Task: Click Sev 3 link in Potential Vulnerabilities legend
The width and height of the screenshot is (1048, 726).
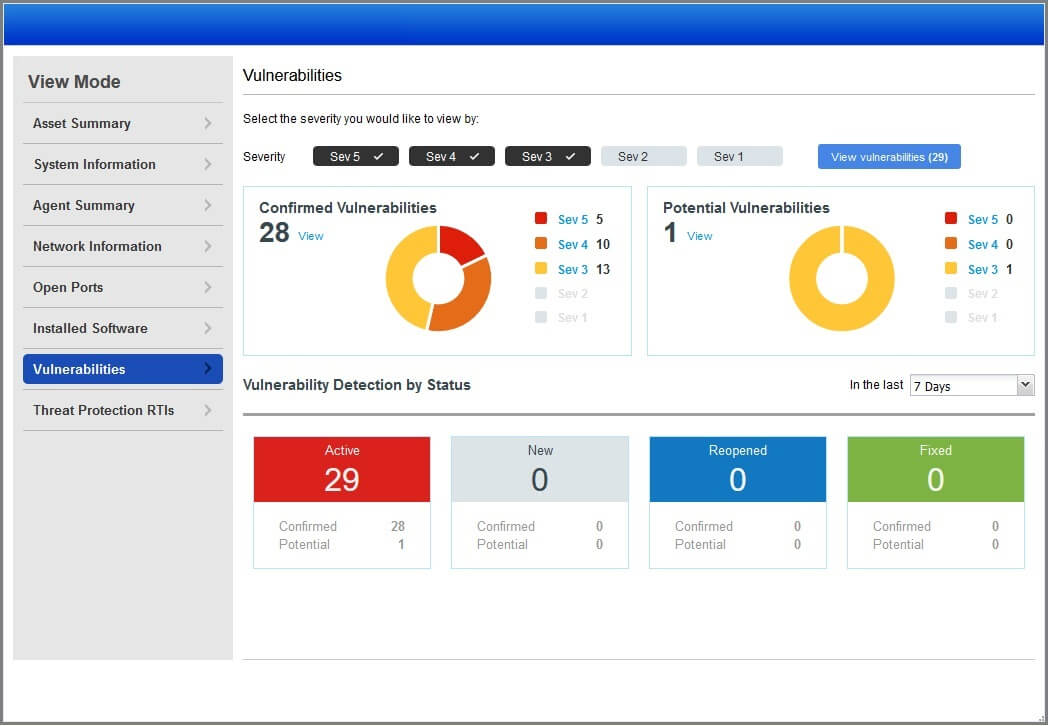Action: coord(982,269)
